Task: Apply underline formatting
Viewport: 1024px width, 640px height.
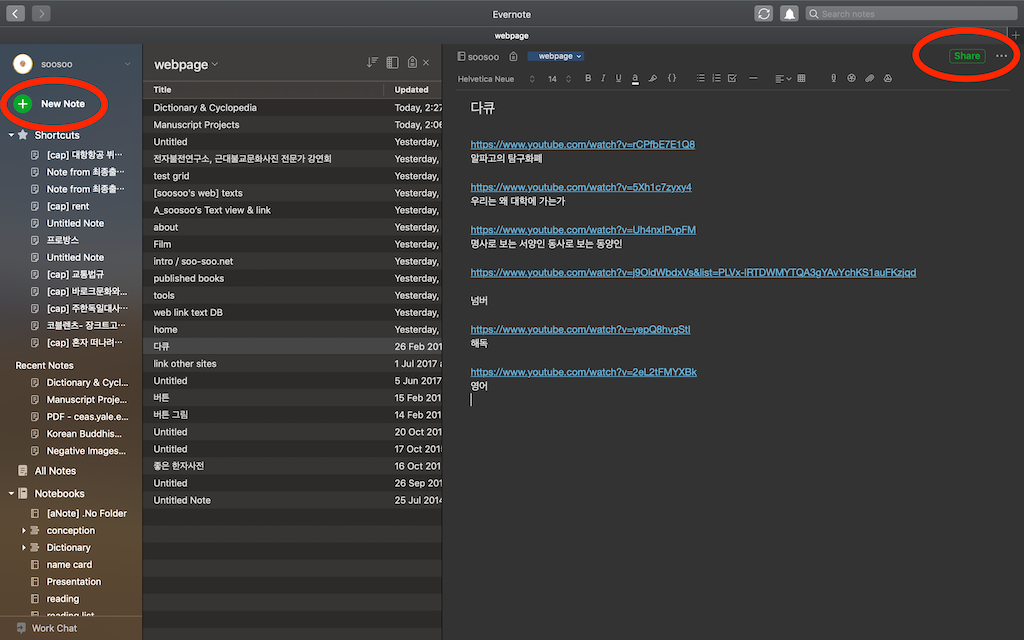Action: click(618, 78)
